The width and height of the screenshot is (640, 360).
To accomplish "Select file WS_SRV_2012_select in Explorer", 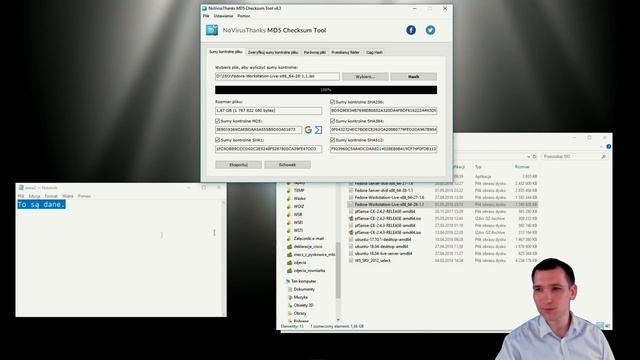I will point(373,260).
